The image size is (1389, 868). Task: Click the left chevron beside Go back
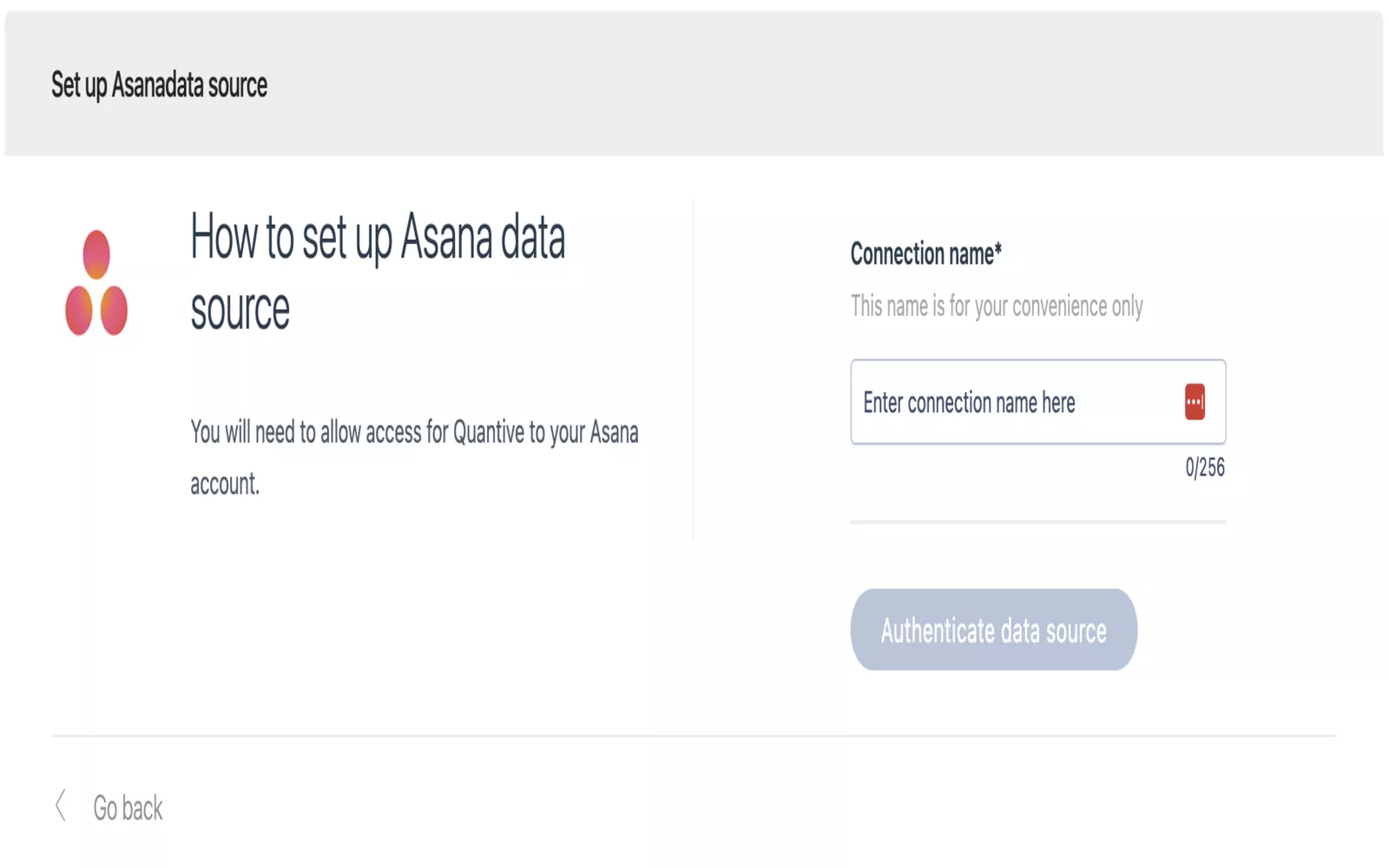point(61,806)
